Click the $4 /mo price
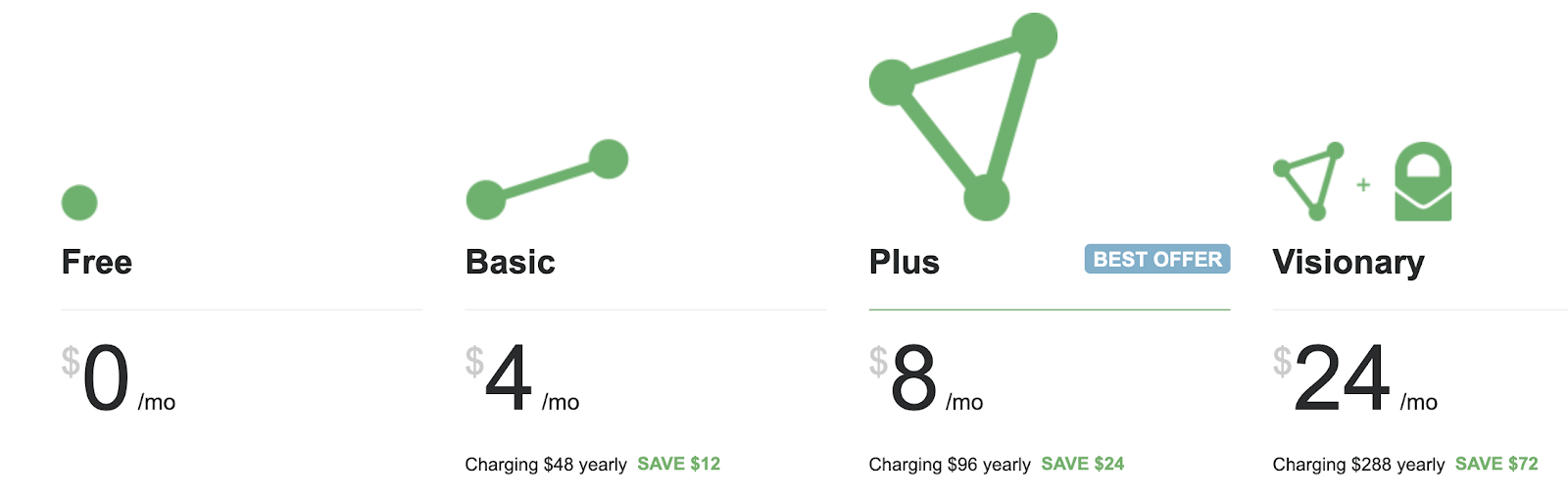The height and width of the screenshot is (499, 1568). pos(522,377)
